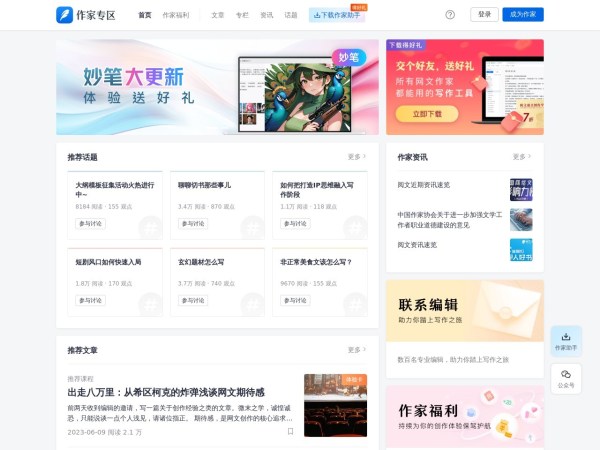
Task: Click 参与讨论 under 大纲模板征集活动 topic
Action: pyautogui.click(x=90, y=223)
